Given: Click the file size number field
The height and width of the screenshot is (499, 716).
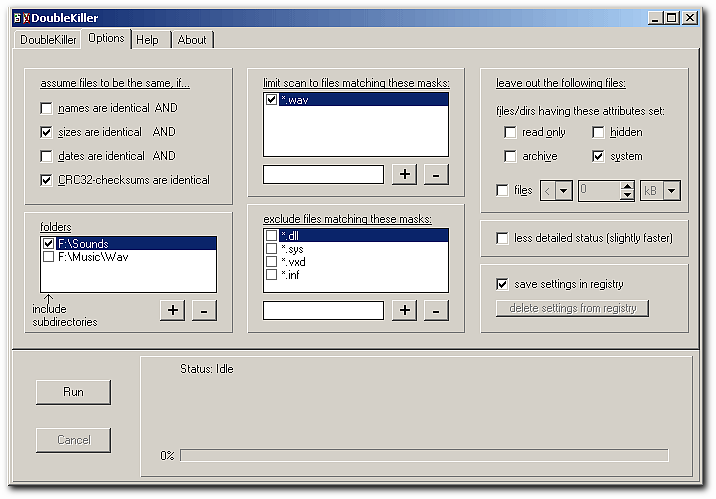Looking at the screenshot, I should click(x=599, y=191).
